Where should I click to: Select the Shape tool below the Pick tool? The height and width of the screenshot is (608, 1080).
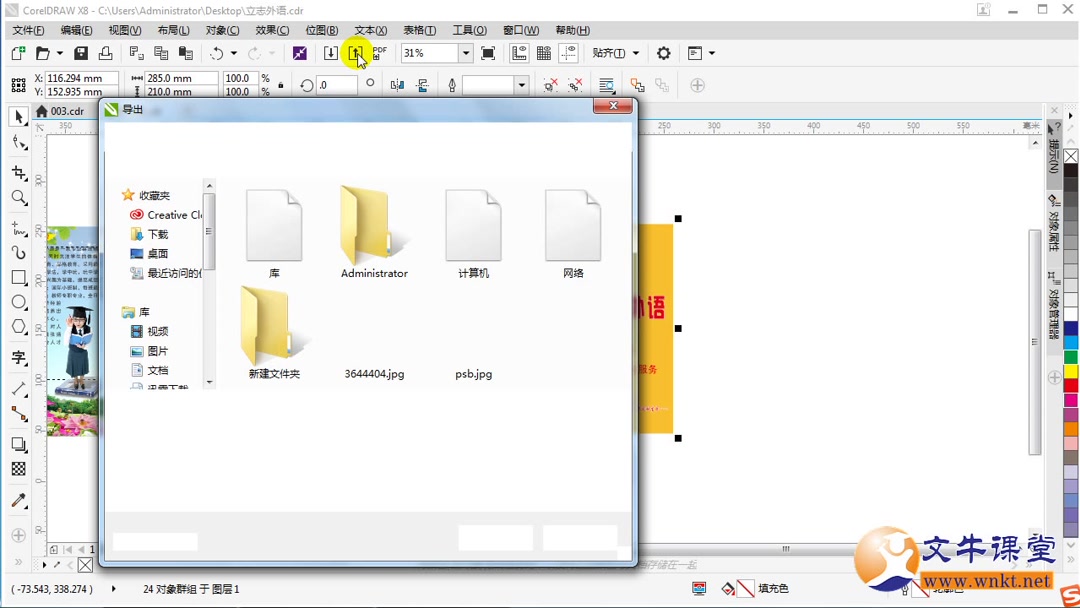18,144
